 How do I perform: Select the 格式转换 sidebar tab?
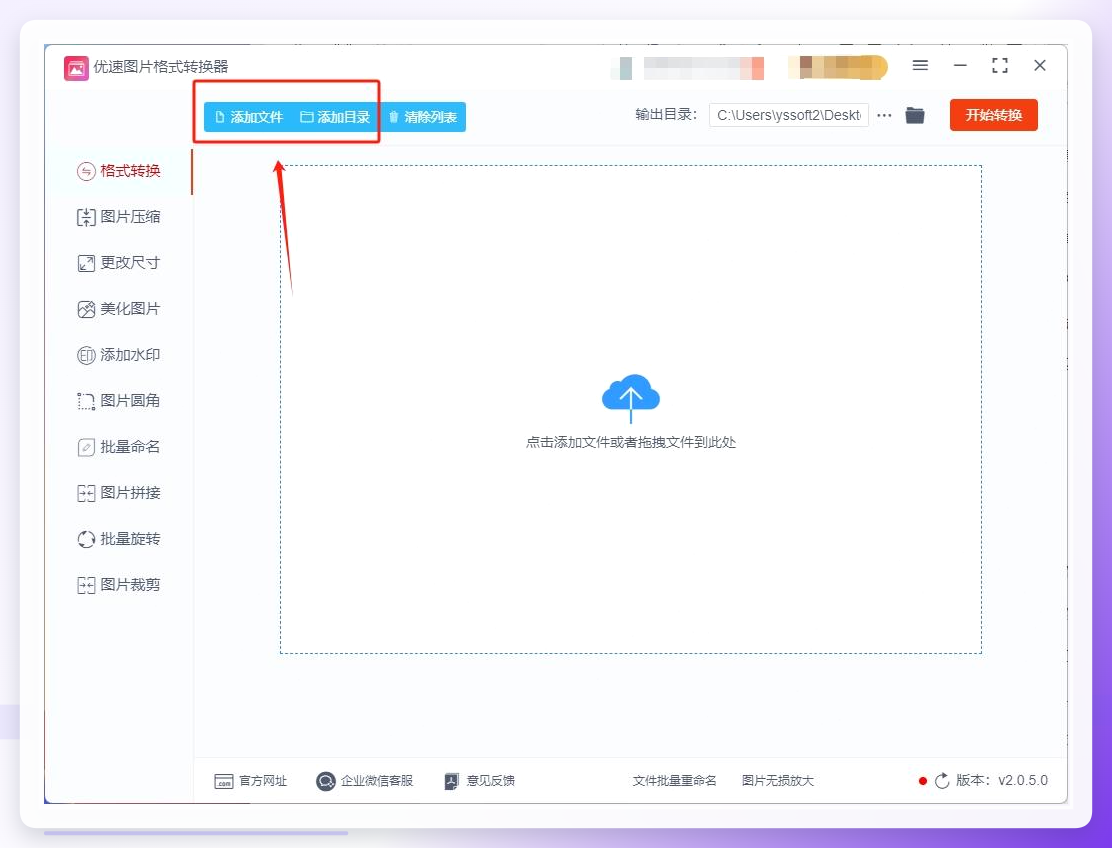118,171
